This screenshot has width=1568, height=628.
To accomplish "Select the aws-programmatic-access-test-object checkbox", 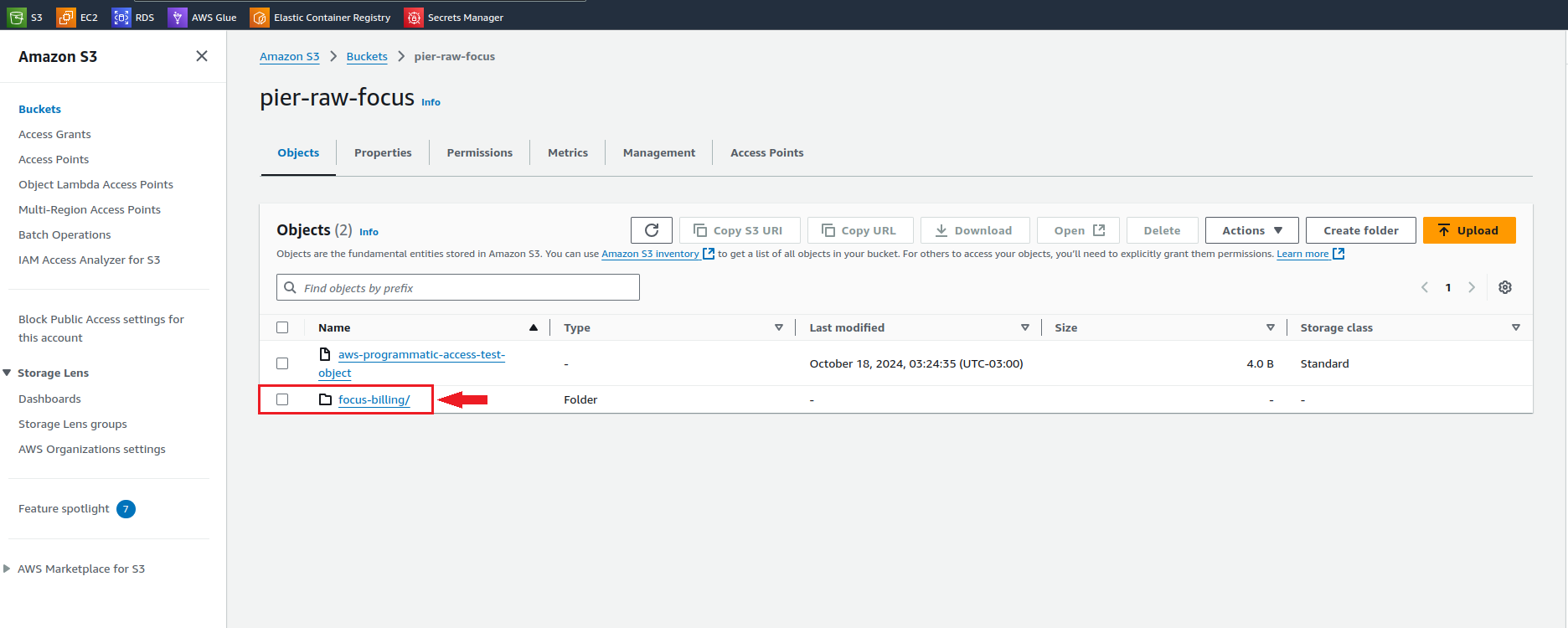I will tap(282, 363).
